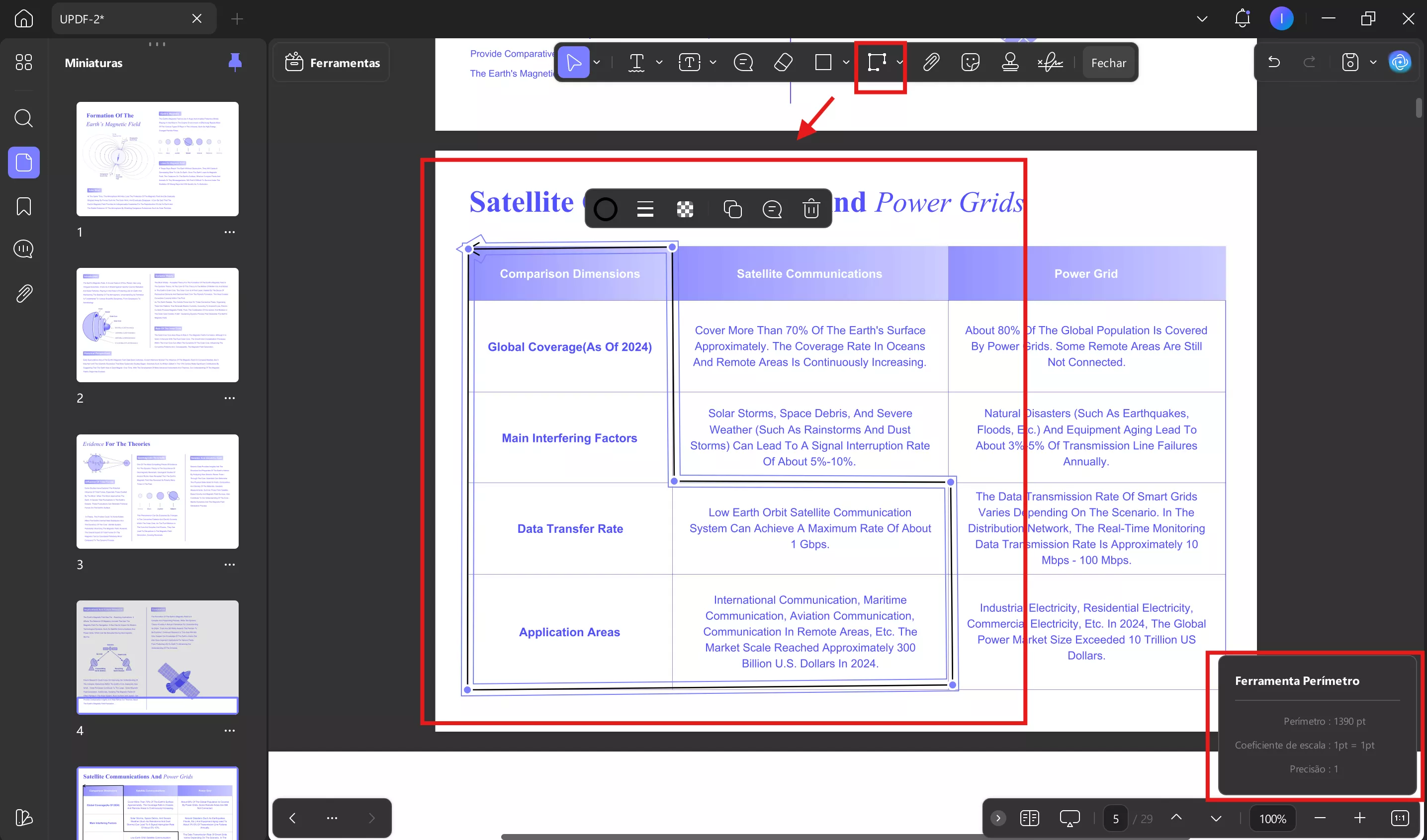Open the sticker tool
Viewport: 1427px width, 840px height.
[x=970, y=62]
